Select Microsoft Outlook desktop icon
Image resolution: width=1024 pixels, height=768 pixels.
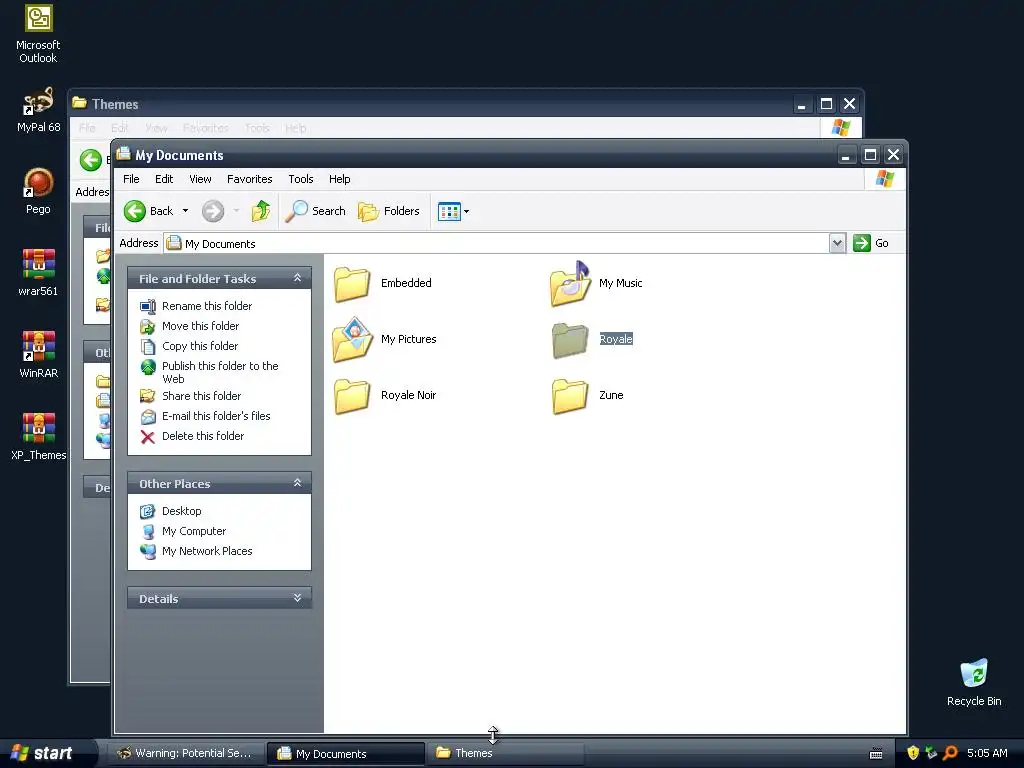click(38, 33)
